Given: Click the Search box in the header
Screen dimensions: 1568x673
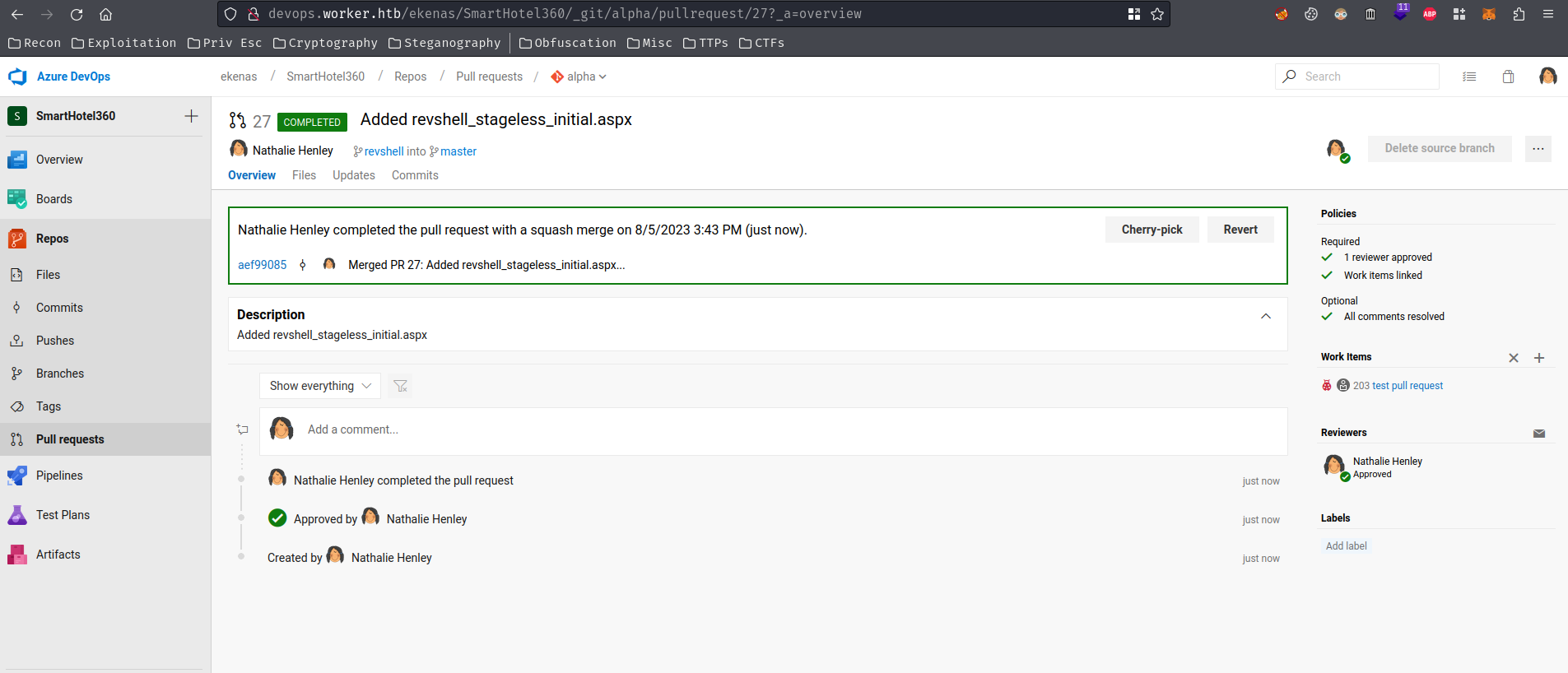Looking at the screenshot, I should pyautogui.click(x=1357, y=77).
